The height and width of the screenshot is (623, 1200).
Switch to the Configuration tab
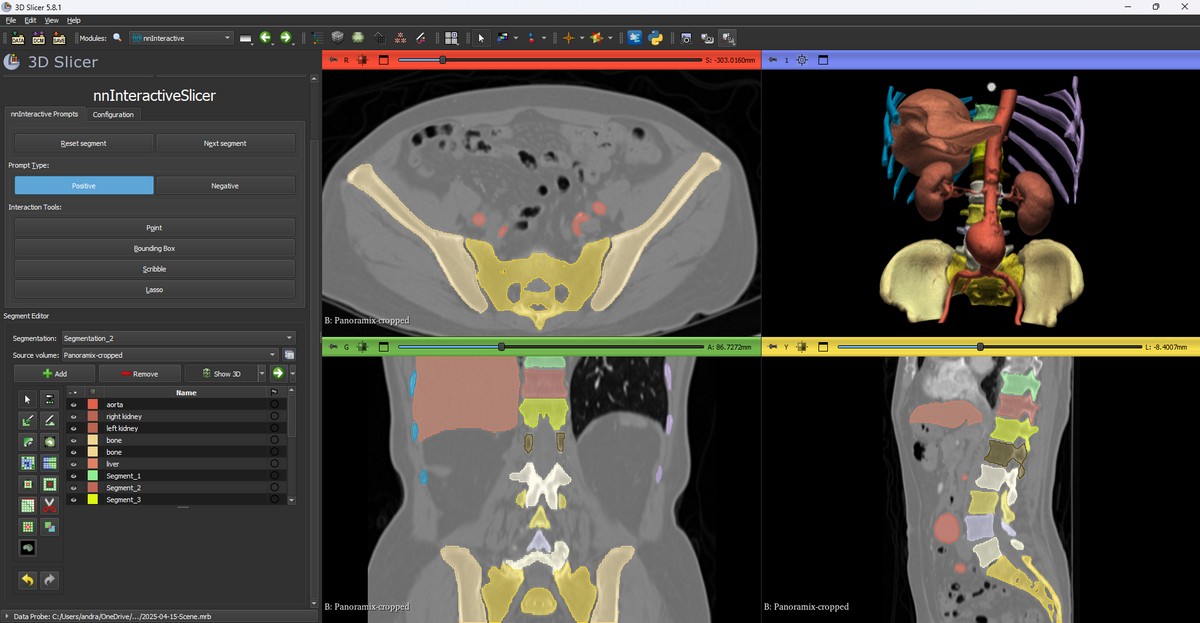(x=113, y=114)
